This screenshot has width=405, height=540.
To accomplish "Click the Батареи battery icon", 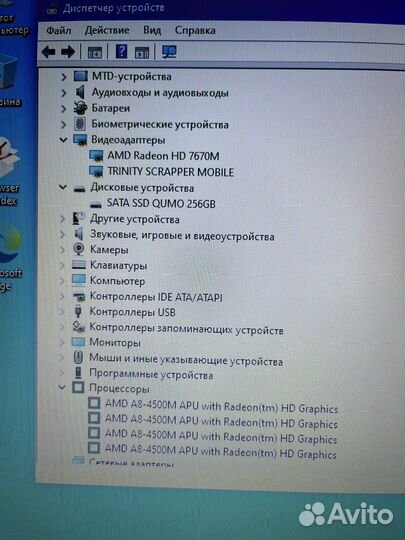I will coord(81,108).
